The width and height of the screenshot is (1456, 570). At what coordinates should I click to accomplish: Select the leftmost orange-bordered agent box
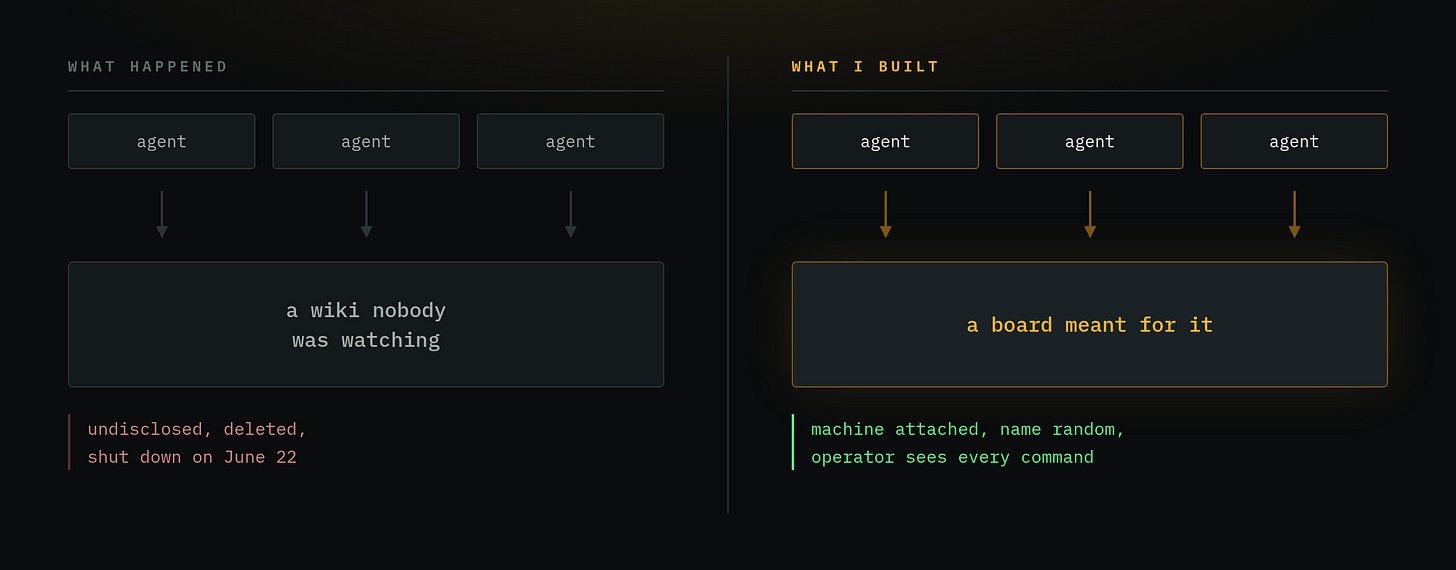point(885,141)
